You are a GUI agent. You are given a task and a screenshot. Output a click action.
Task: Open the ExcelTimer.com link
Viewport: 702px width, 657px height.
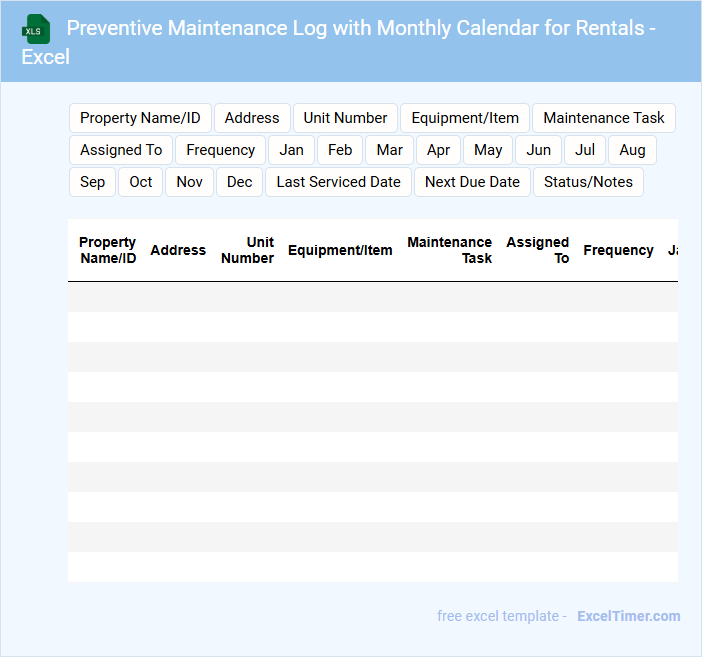(629, 616)
